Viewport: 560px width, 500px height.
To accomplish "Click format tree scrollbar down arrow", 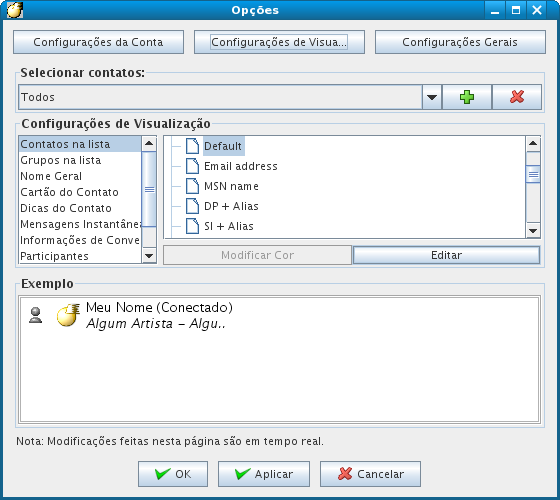I will click(533, 231).
